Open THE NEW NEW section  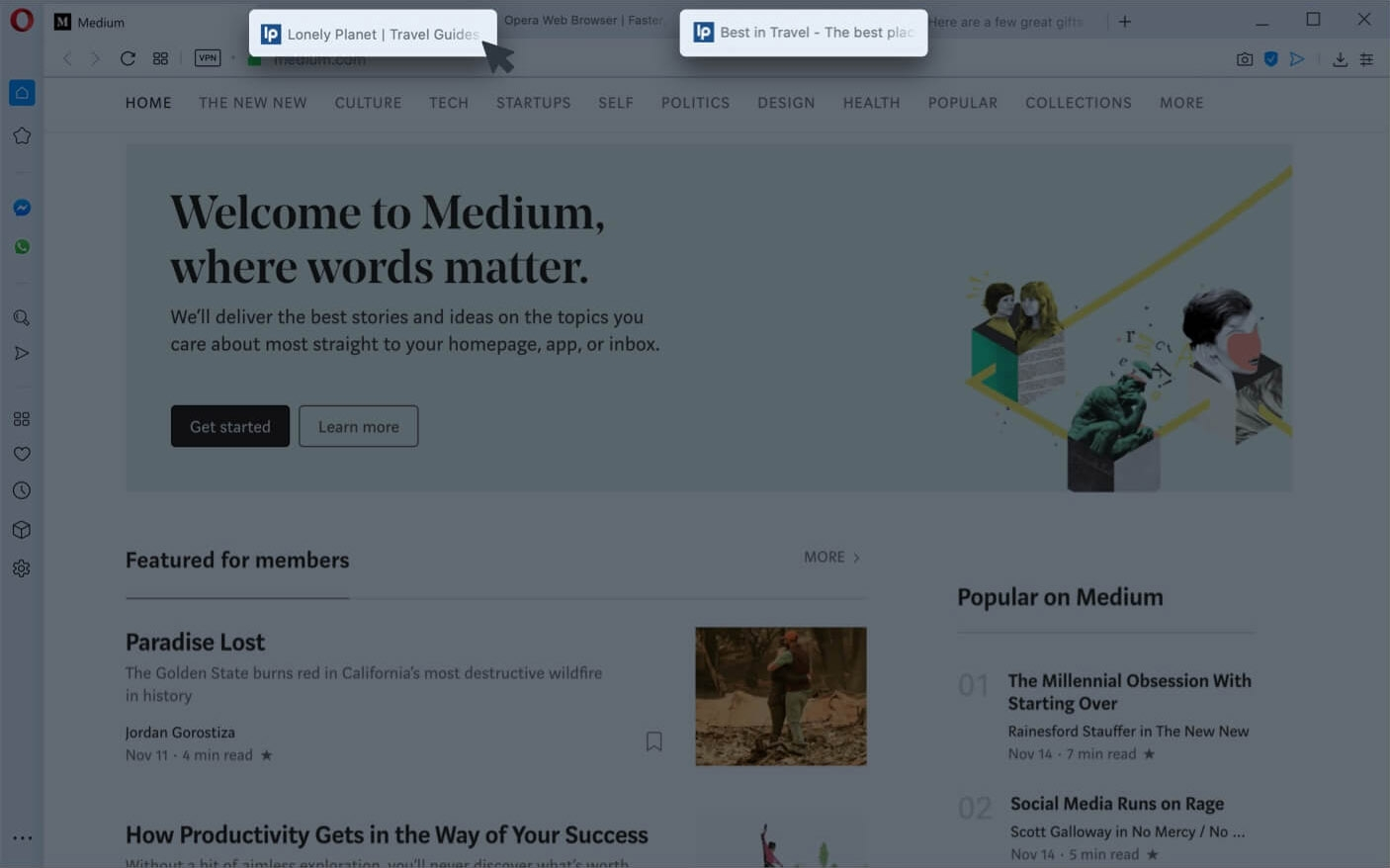(x=253, y=103)
